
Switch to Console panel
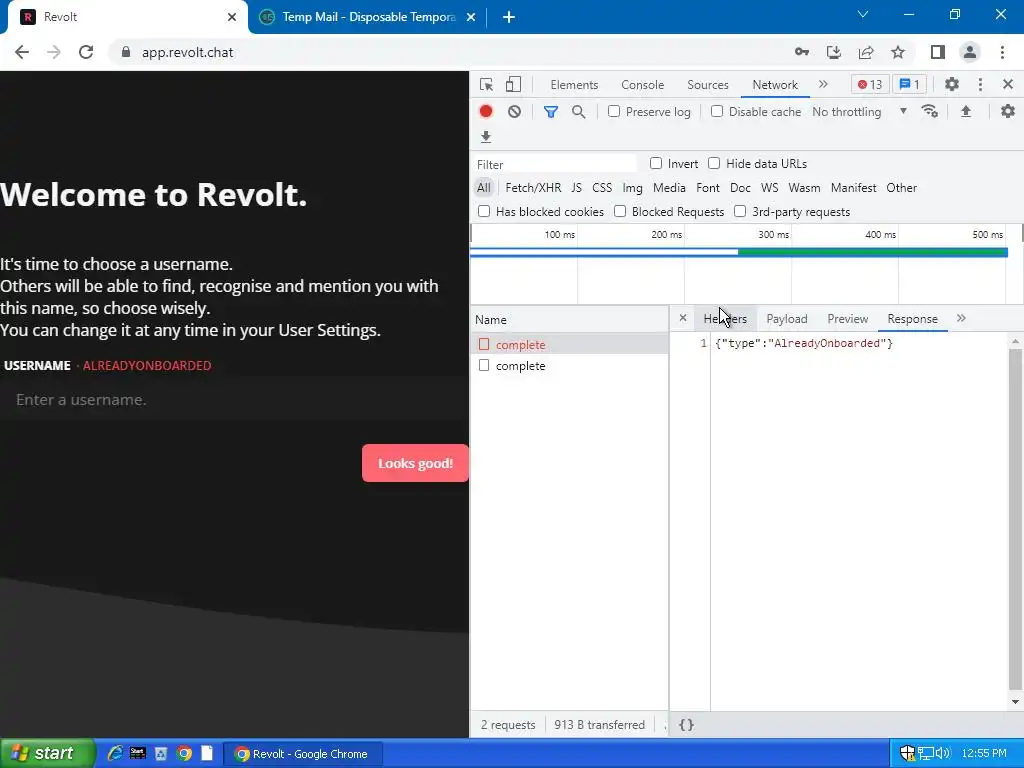[643, 85]
